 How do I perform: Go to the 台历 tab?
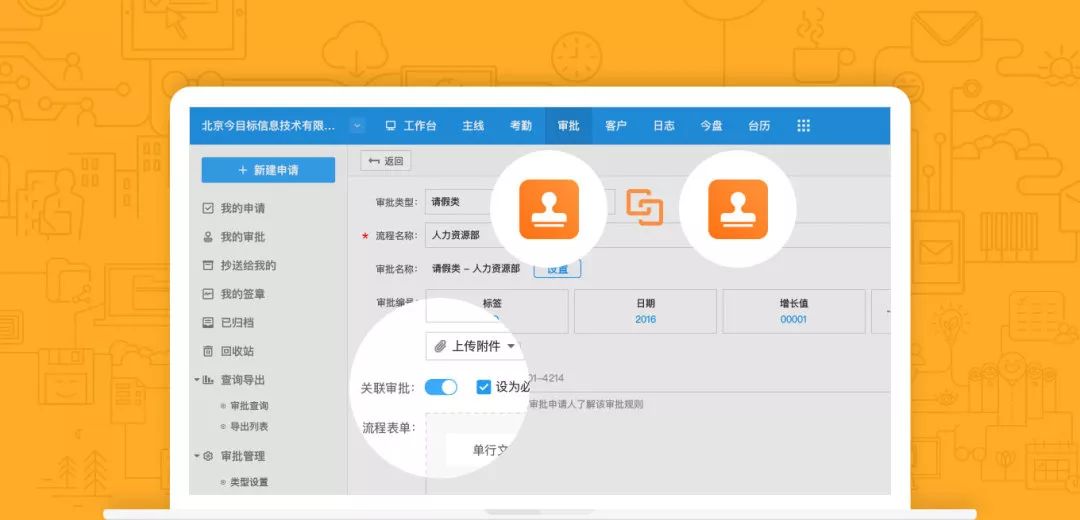point(759,126)
